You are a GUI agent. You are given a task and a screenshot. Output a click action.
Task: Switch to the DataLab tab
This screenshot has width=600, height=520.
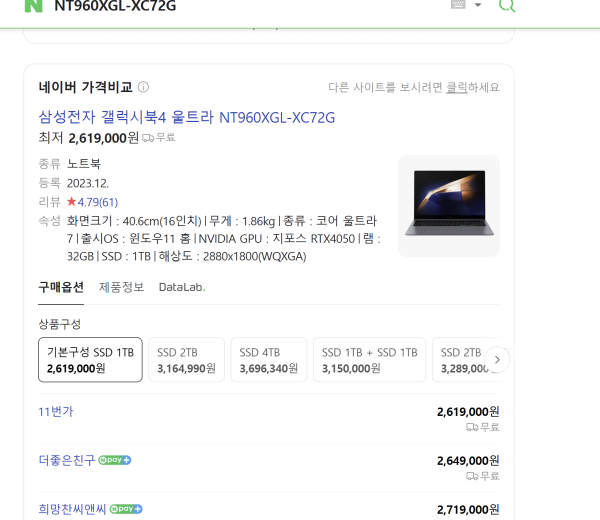click(x=182, y=287)
